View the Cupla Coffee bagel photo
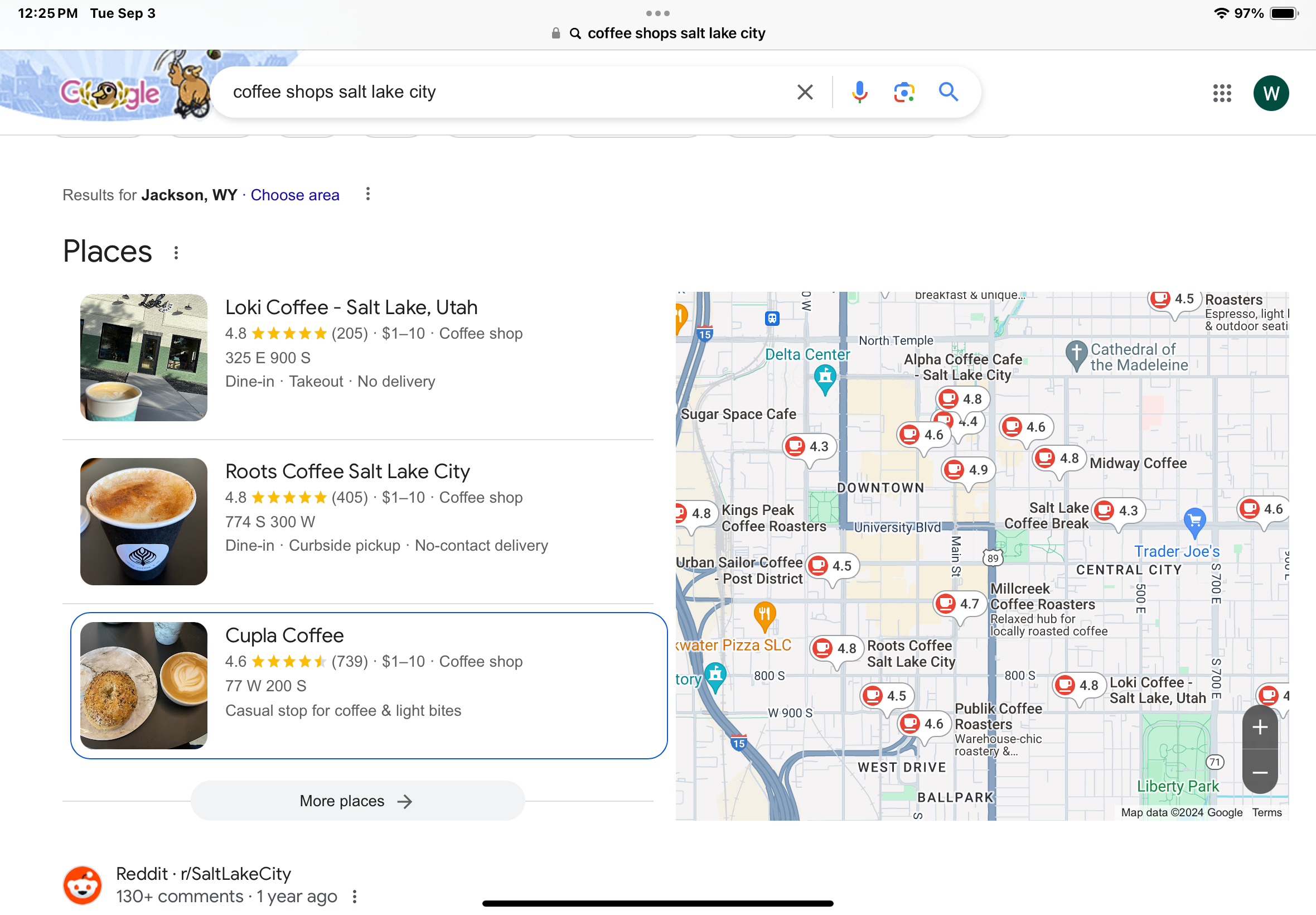This screenshot has width=1316, height=915. point(144,686)
